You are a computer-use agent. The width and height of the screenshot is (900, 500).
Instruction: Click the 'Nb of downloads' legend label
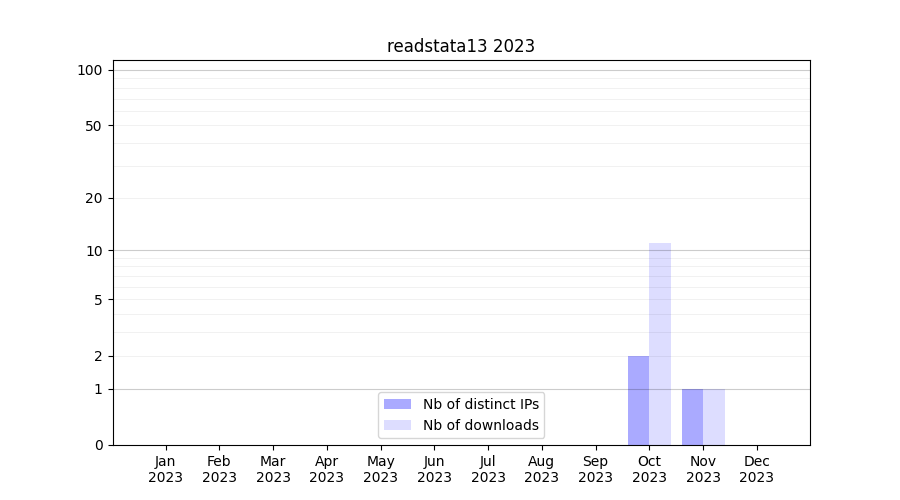point(481,425)
